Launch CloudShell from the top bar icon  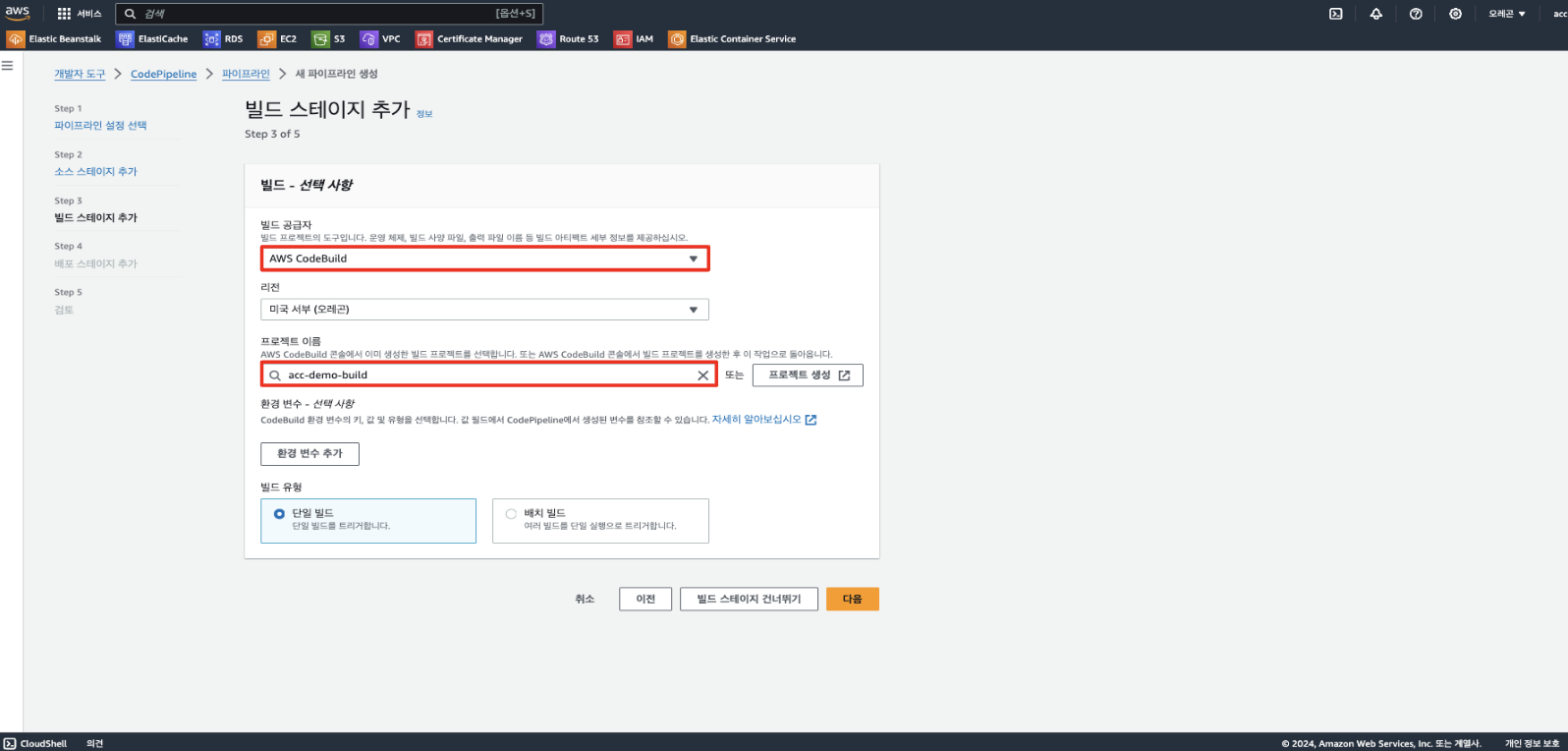(x=1335, y=14)
